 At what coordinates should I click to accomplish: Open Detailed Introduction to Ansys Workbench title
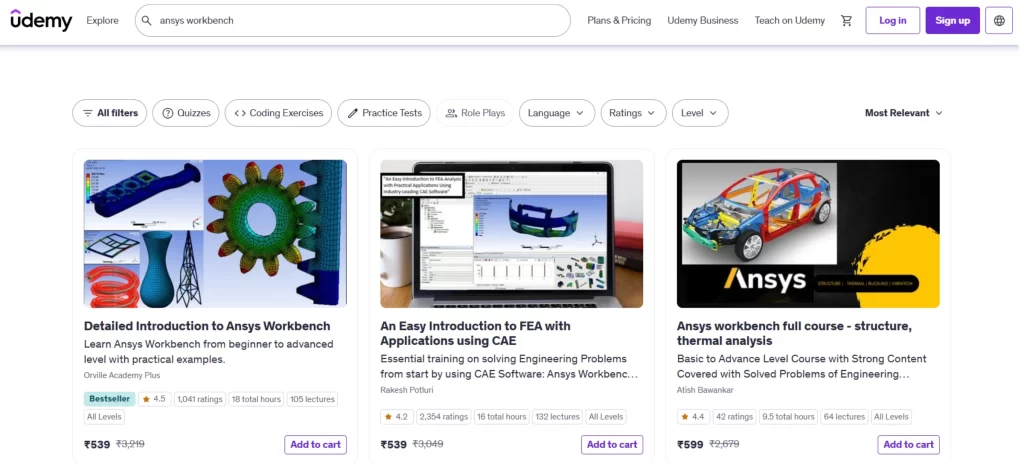coord(207,326)
